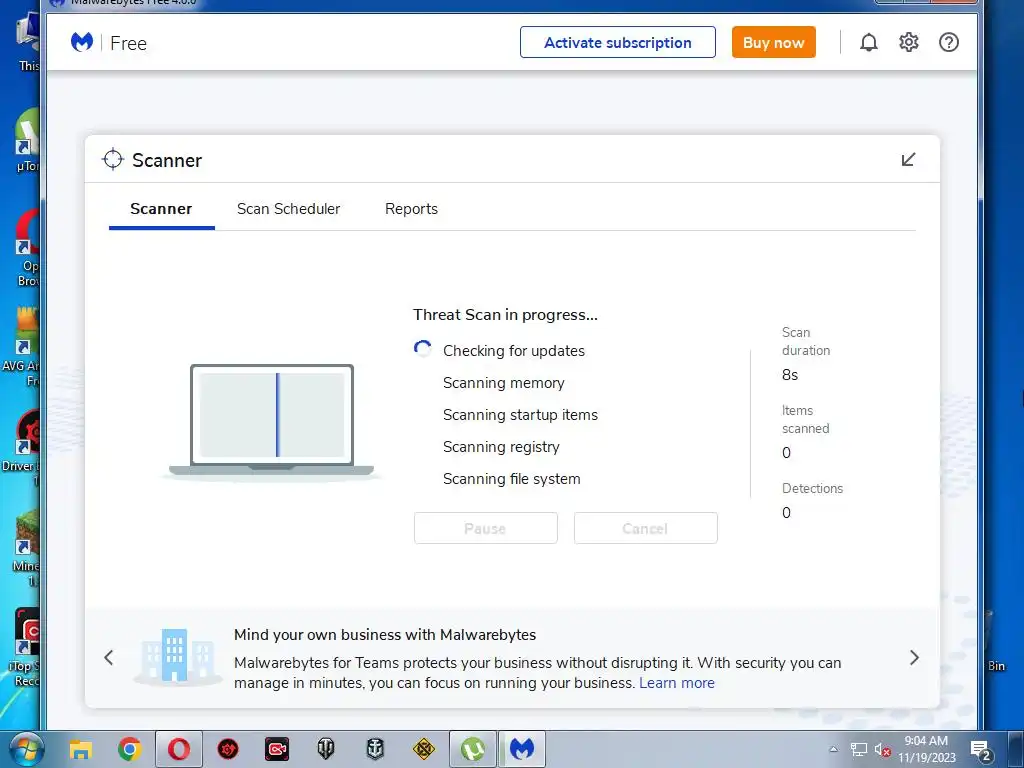
Task: Open Driver Booster gear taskbar icon
Action: pyautogui.click(x=228, y=749)
